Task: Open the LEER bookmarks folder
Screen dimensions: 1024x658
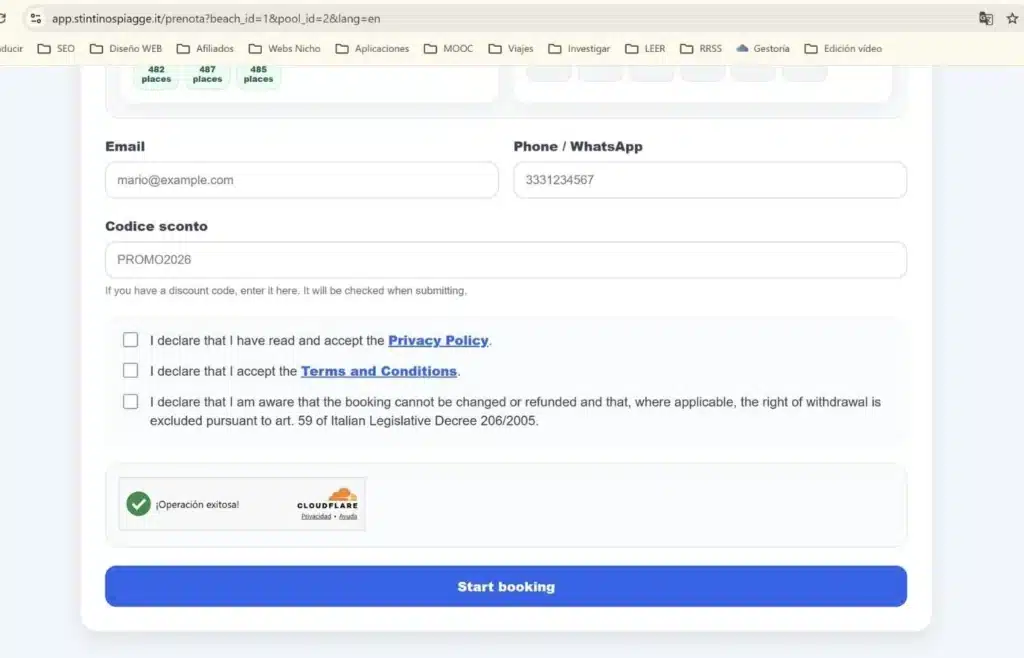Action: (645, 48)
